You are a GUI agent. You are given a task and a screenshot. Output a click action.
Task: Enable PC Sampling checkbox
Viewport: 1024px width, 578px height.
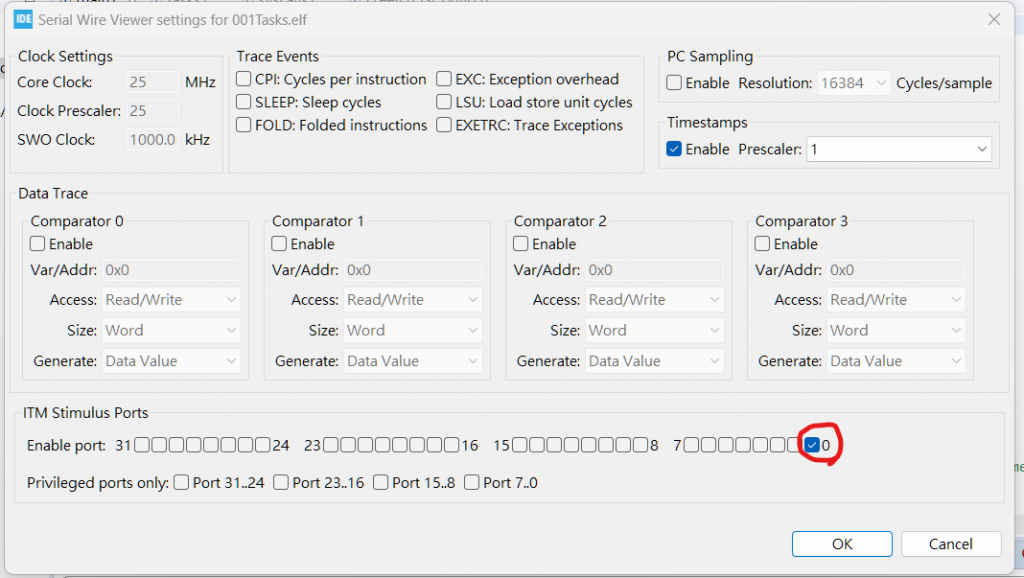click(x=675, y=83)
